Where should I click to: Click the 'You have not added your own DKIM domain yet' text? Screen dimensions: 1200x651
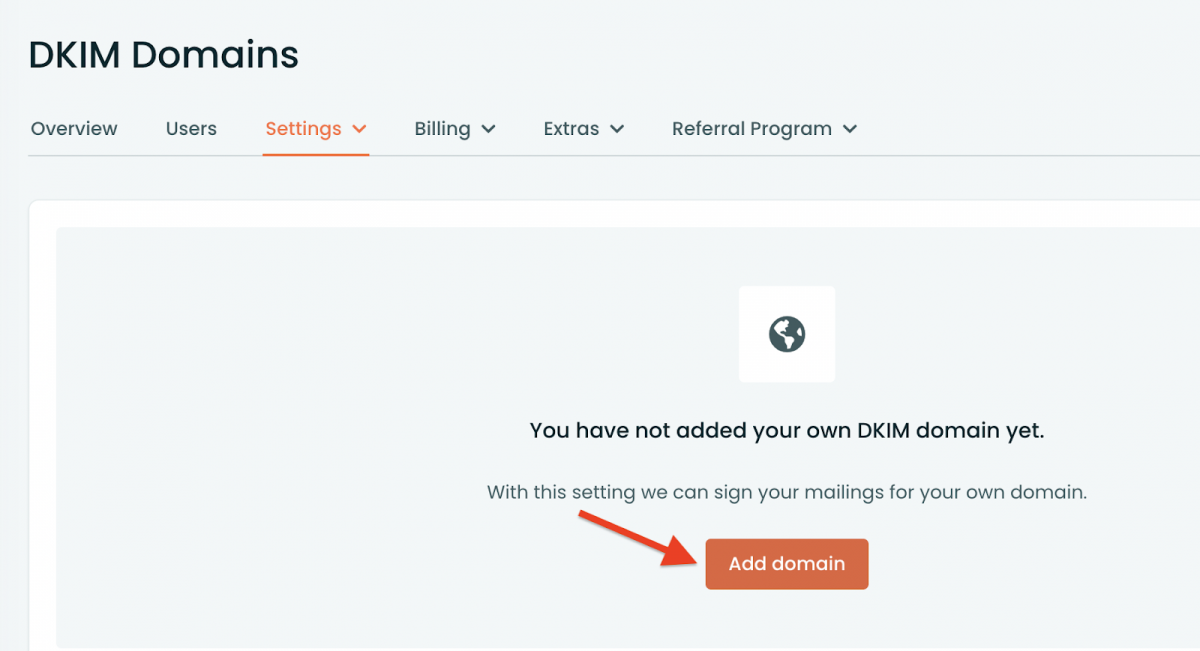click(x=786, y=430)
